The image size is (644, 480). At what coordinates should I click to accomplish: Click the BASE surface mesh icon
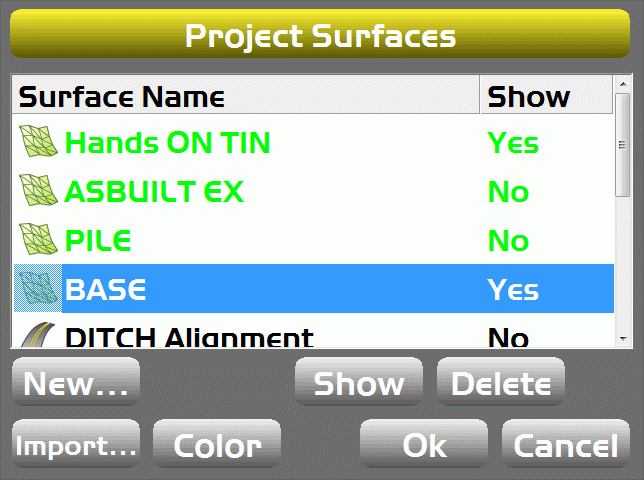[39, 290]
